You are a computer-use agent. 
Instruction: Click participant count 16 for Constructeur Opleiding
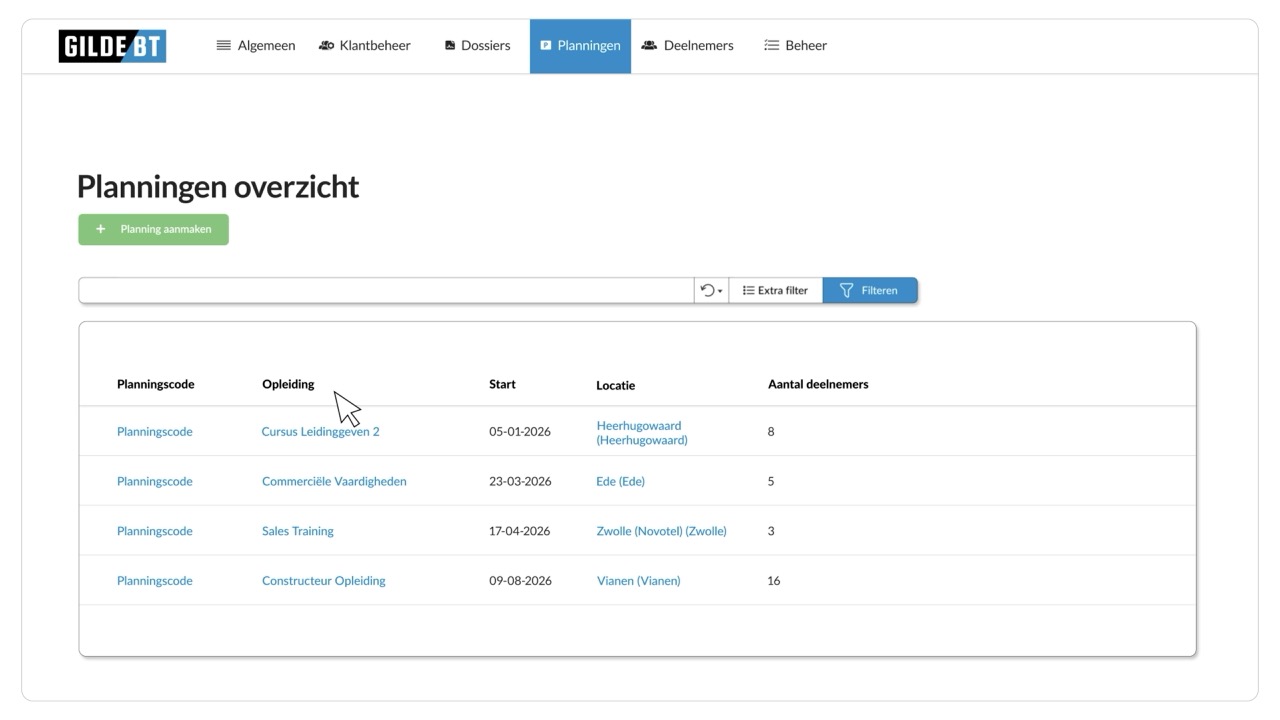click(774, 581)
